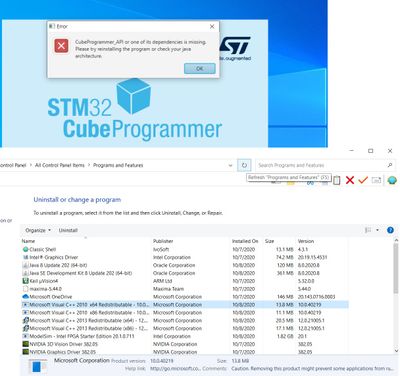Click the maxima-5.44.0 row icon
This screenshot has height=376, width=400.
pos(26,289)
